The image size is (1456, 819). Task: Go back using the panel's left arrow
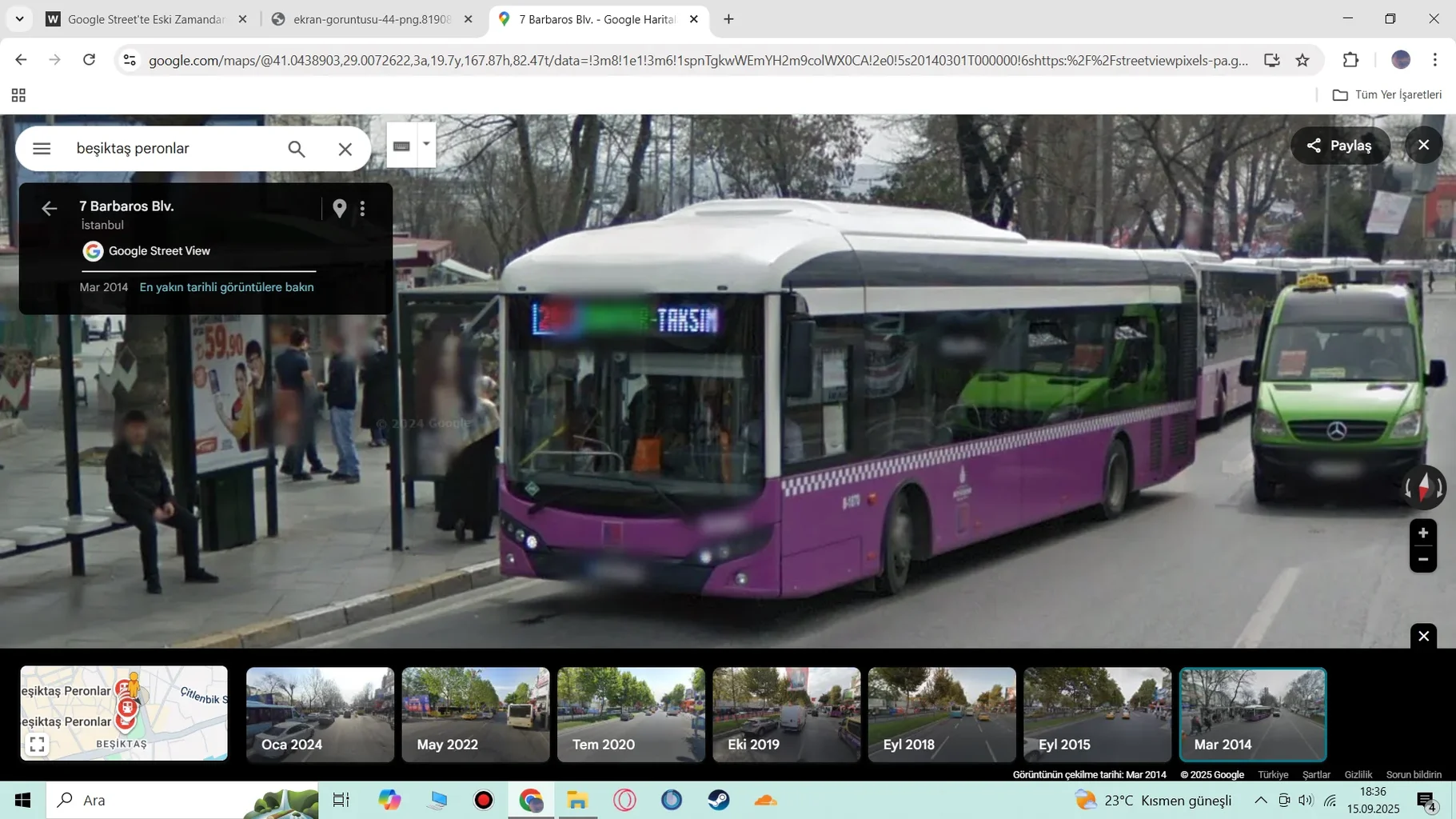click(x=50, y=208)
